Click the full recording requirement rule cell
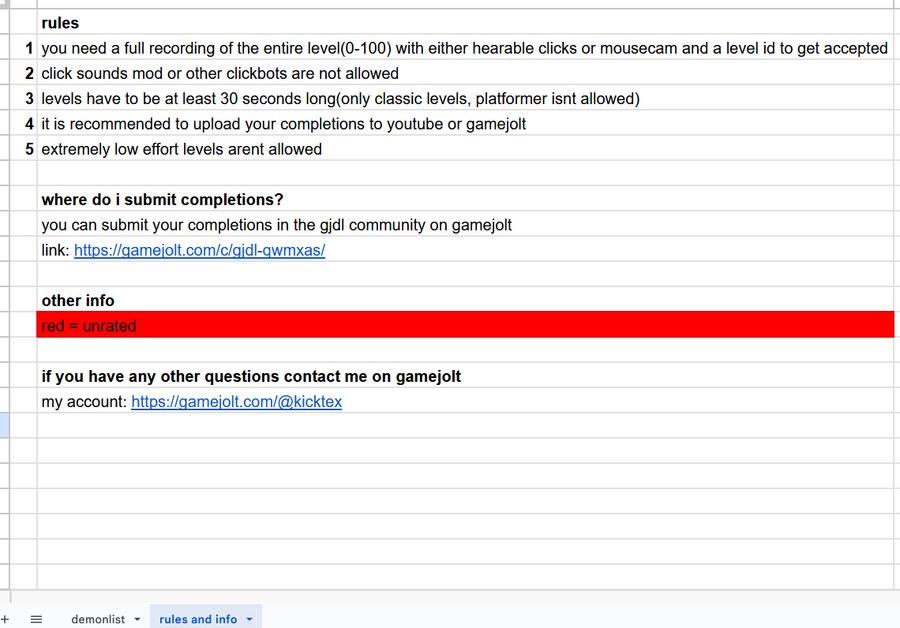Screen dimensions: 900x628 click(x=464, y=48)
